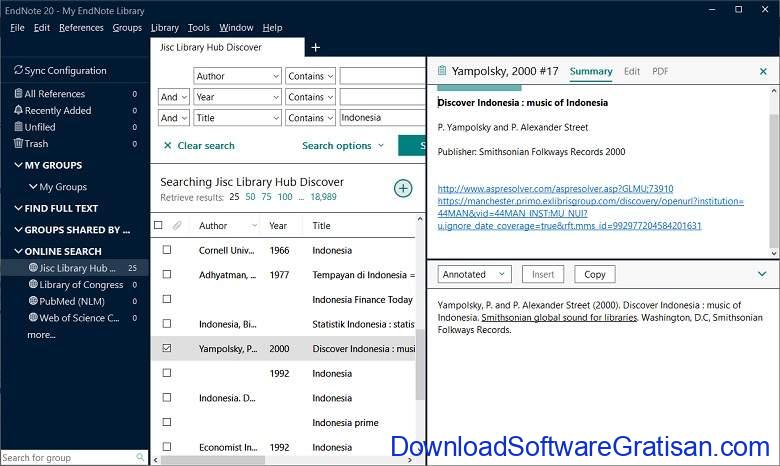The width and height of the screenshot is (780, 466).
Task: Open the Tools menu
Action: (x=198, y=28)
